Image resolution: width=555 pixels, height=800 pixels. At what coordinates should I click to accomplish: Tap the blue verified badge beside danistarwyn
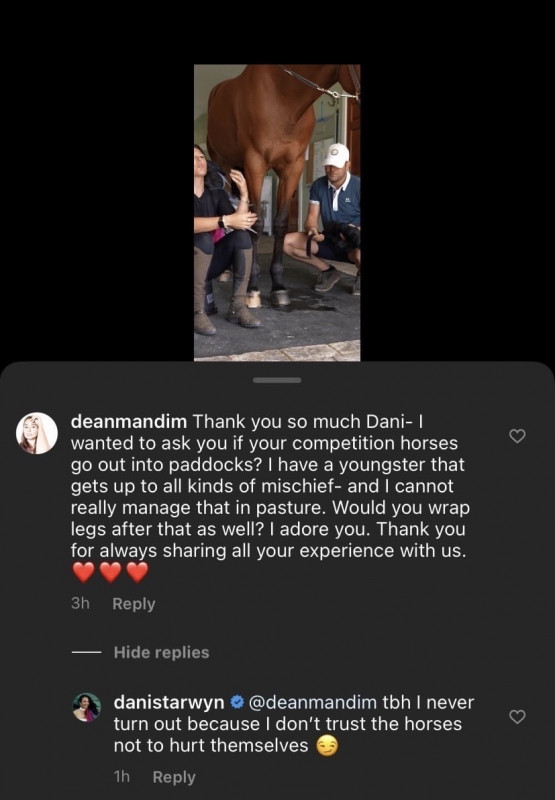[236, 703]
